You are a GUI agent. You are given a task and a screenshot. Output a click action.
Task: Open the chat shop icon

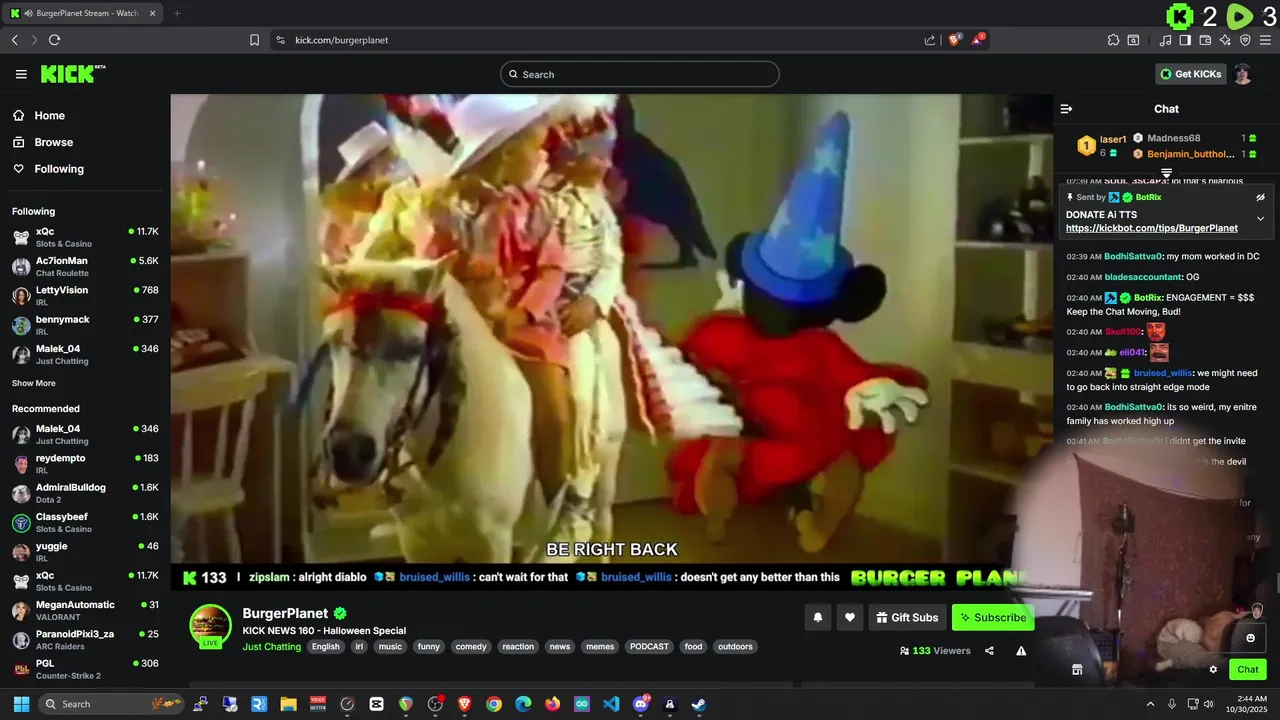(x=1077, y=670)
